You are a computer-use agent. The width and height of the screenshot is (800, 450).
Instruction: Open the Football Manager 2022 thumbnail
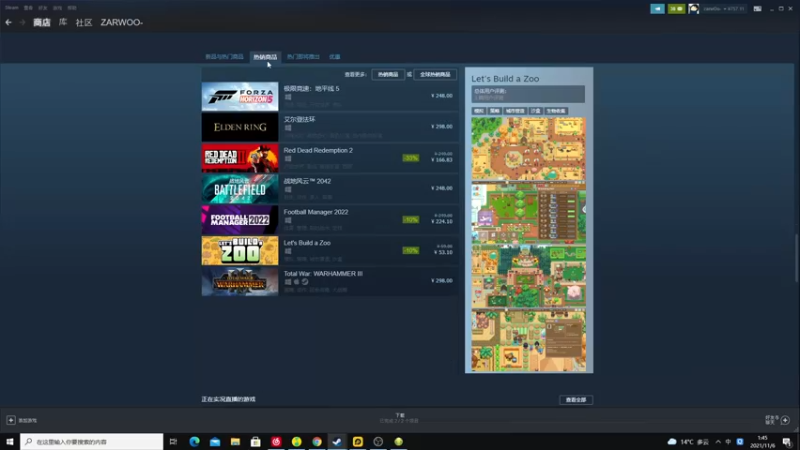pos(240,220)
